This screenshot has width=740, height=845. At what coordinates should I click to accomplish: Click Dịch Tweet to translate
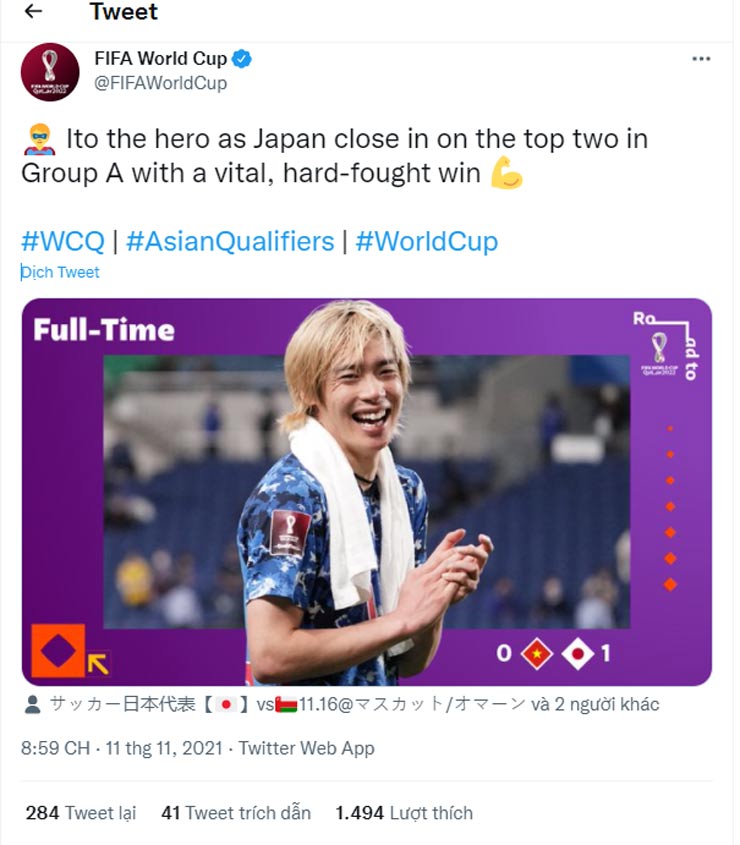coord(61,272)
